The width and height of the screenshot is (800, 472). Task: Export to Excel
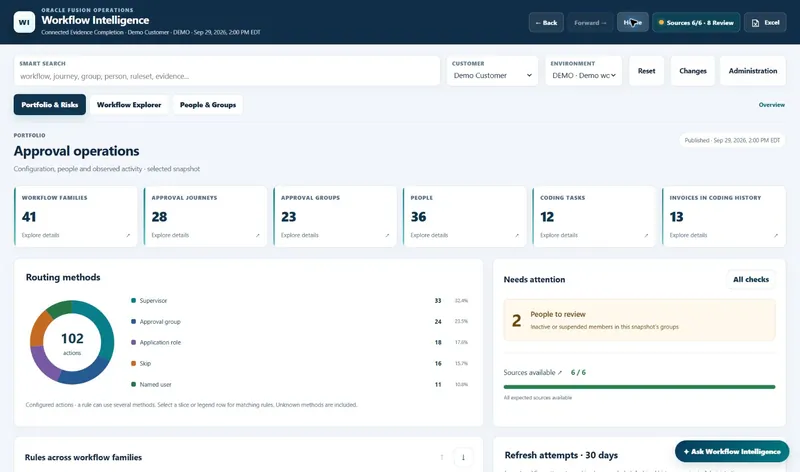click(765, 22)
